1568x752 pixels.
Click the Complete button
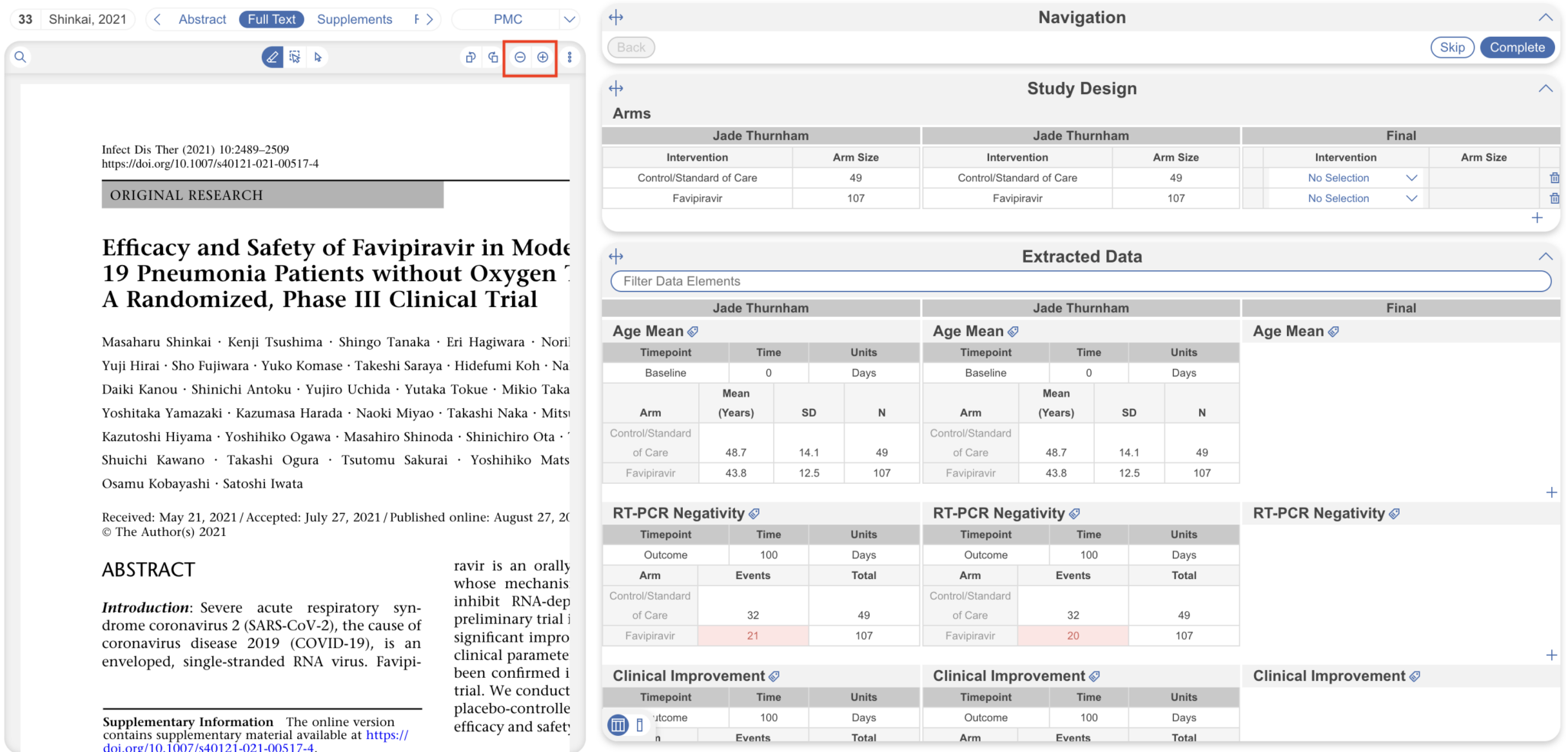click(x=1517, y=47)
